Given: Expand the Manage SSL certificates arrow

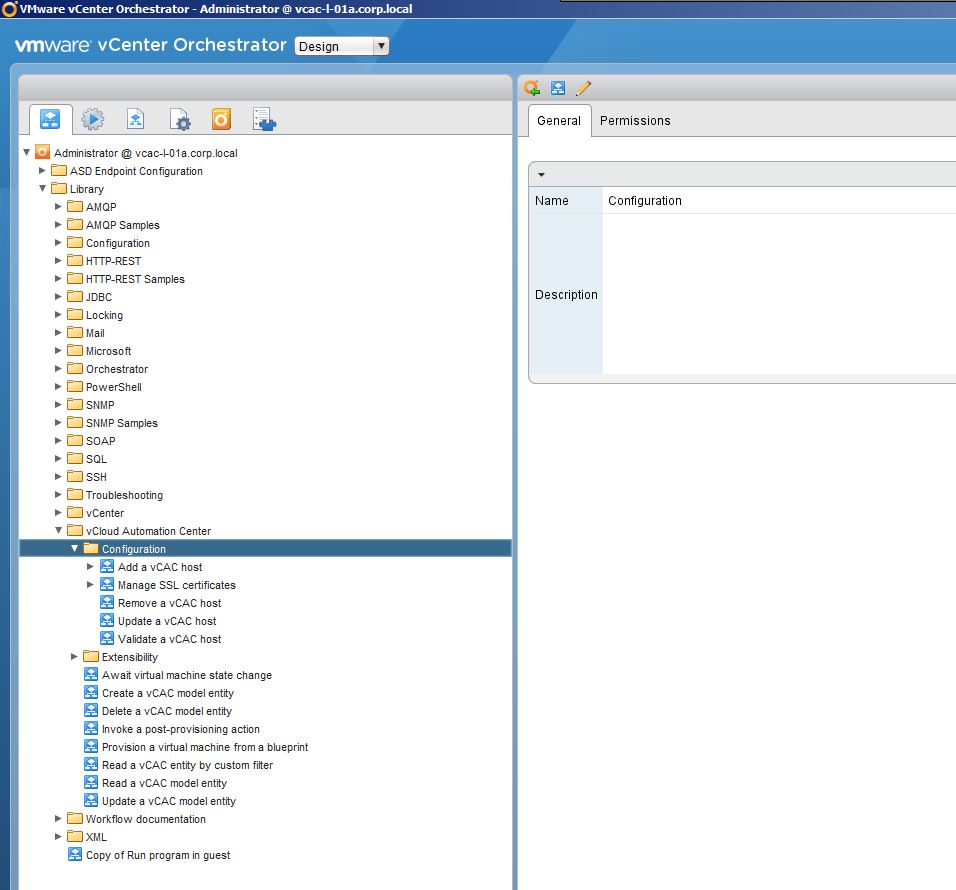Looking at the screenshot, I should (90, 585).
